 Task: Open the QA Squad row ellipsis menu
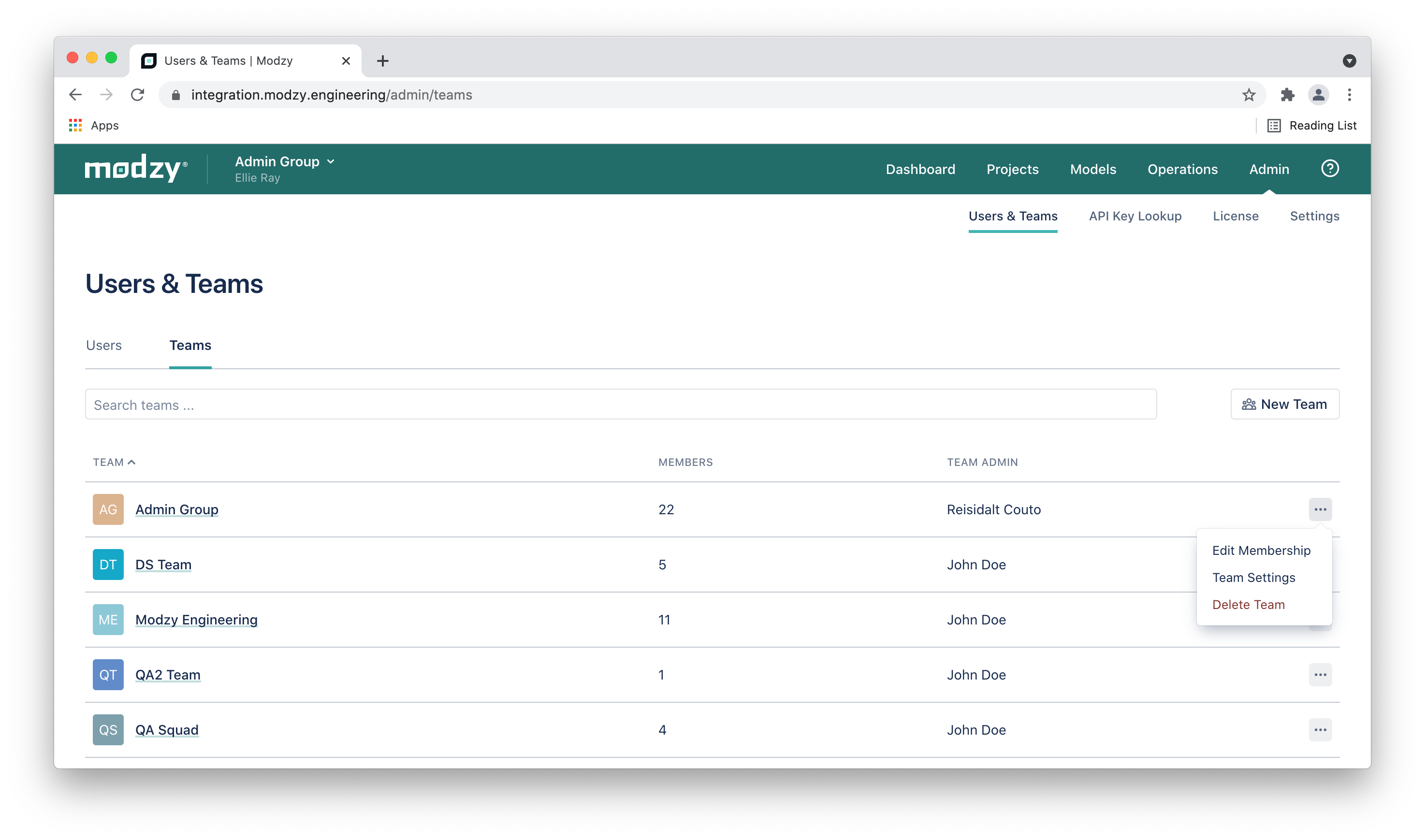1320,730
